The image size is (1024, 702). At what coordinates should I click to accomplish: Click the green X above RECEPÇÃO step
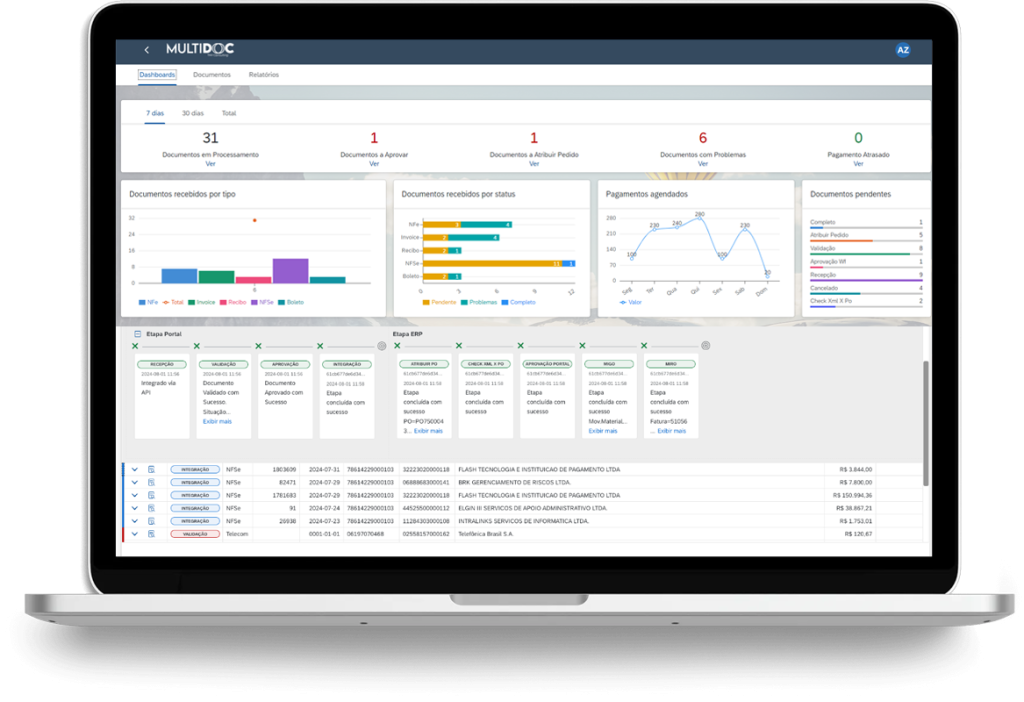point(135,346)
